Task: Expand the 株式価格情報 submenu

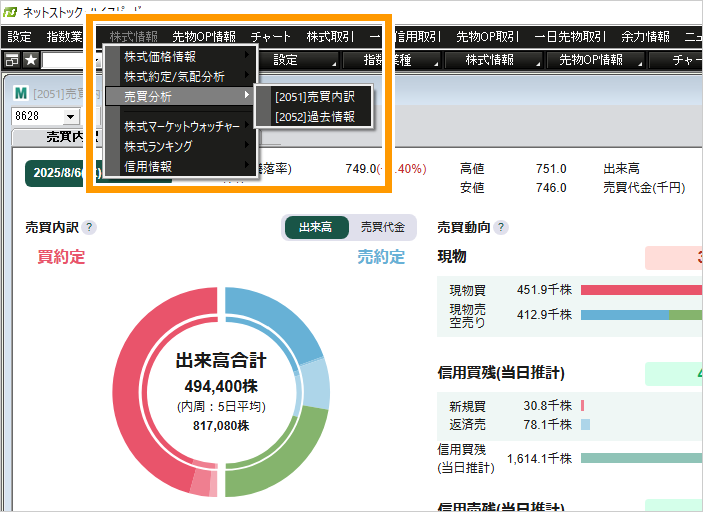Action: [x=181, y=56]
